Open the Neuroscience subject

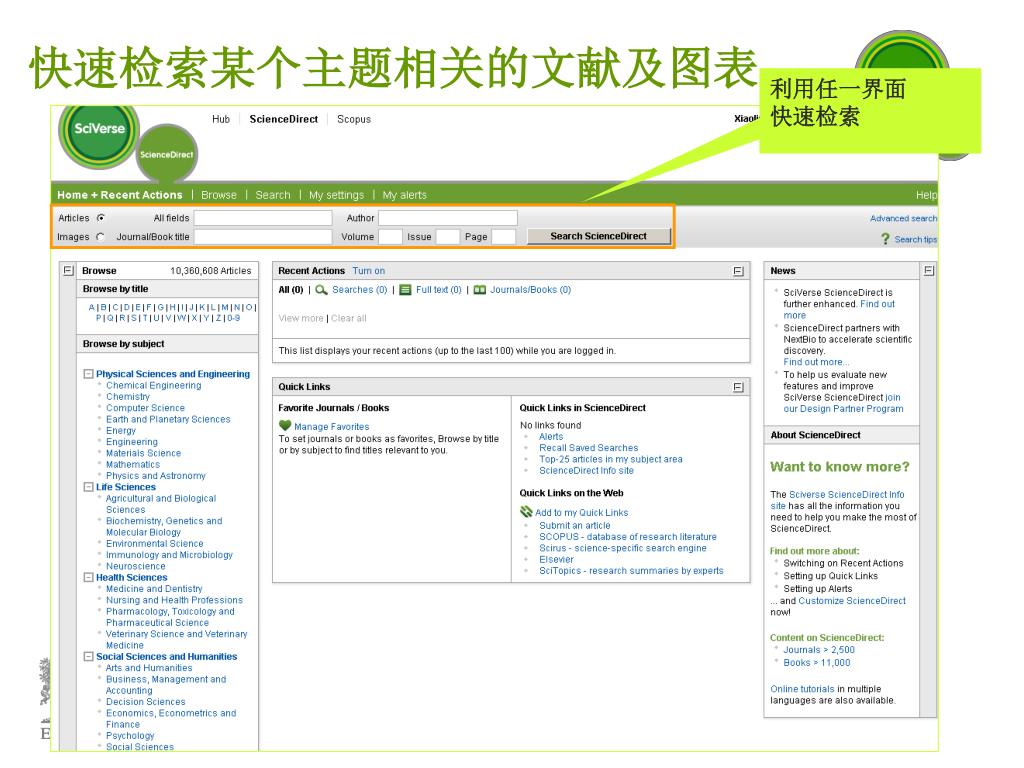point(136,566)
